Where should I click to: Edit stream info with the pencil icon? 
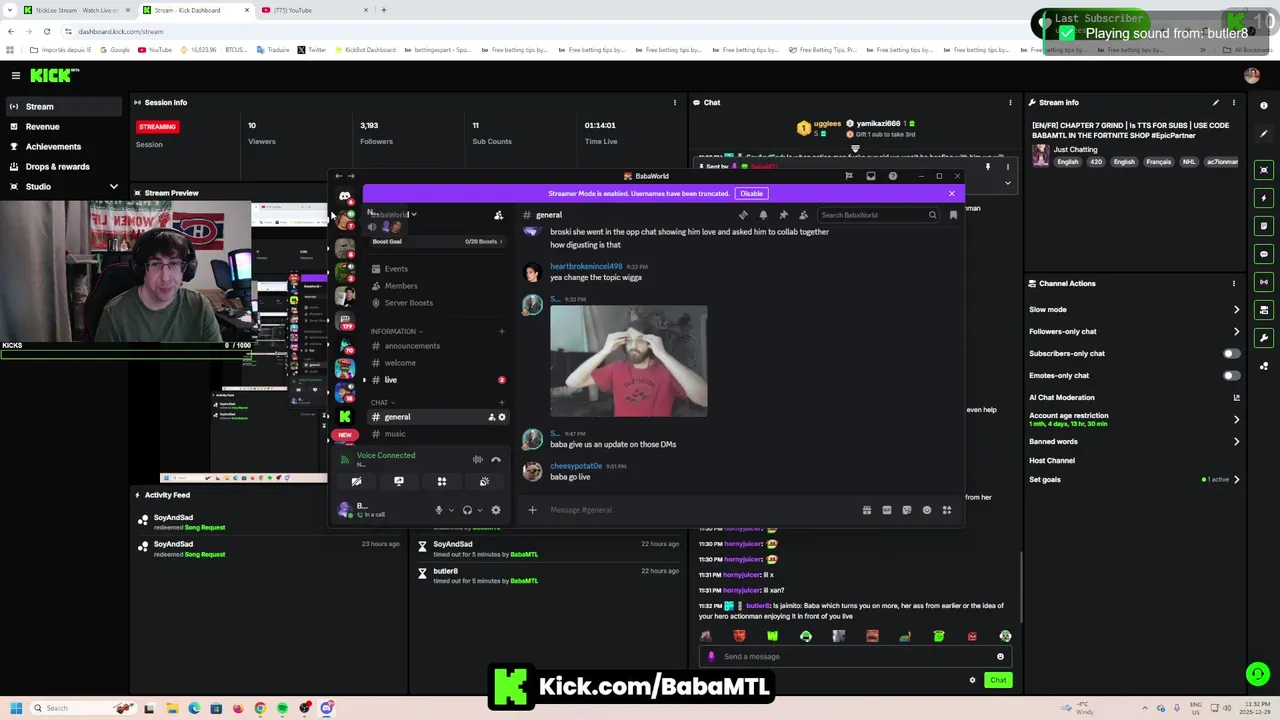(x=1216, y=102)
